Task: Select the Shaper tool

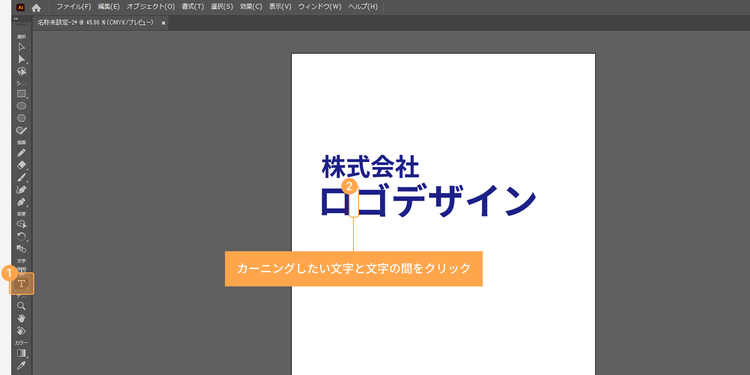Action: [x=21, y=130]
